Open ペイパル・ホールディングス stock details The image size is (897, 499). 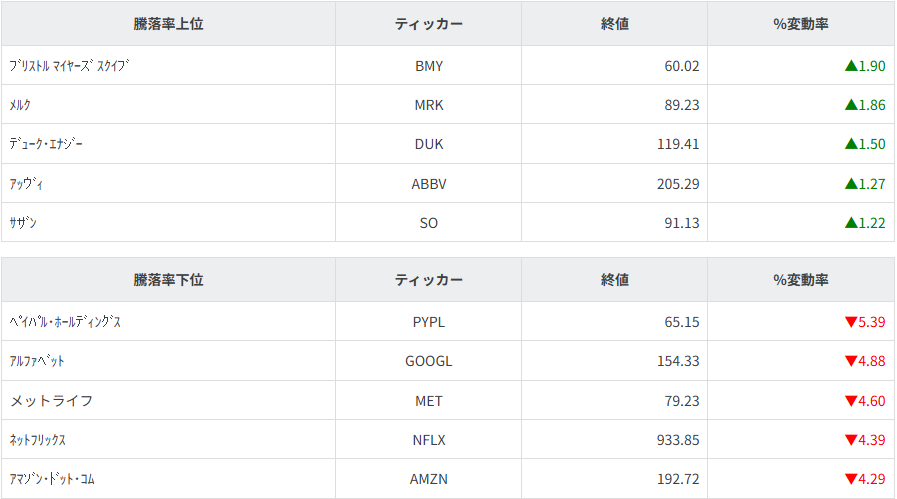click(65, 322)
